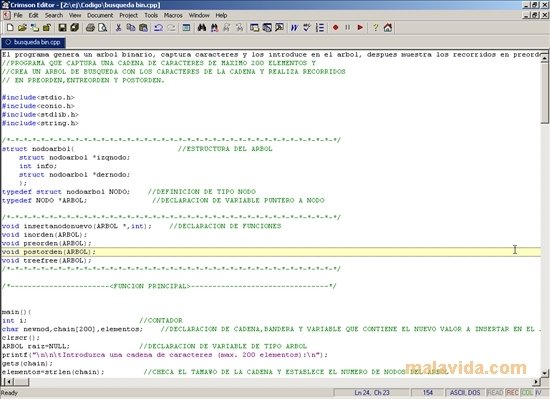This screenshot has width=550, height=399.
Task: Click the horizontal scrollbar right arrow
Action: 537,381
